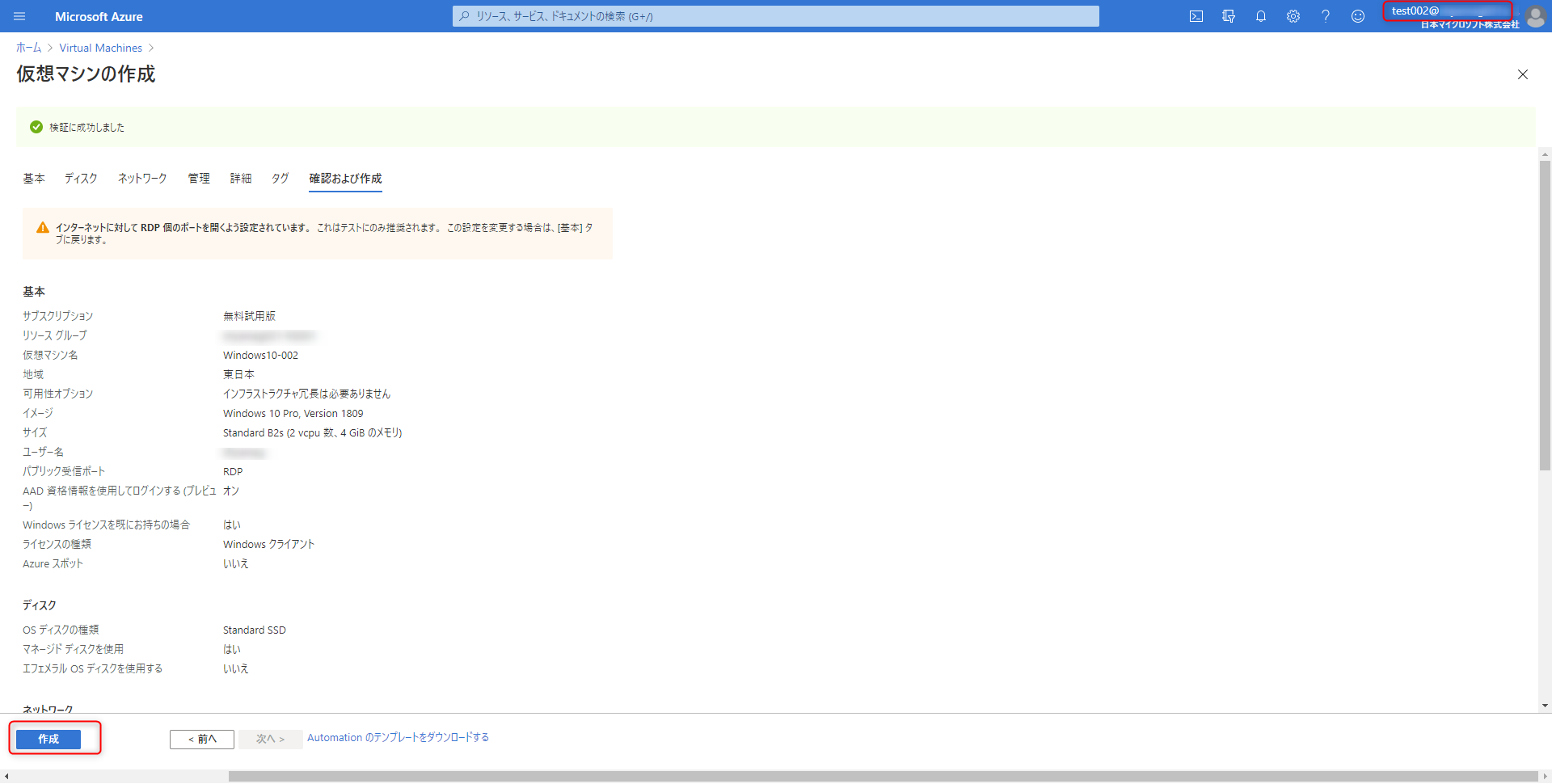Screen dimensions: 1552x784
Task: Switch to the タグ tab
Action: 280,179
